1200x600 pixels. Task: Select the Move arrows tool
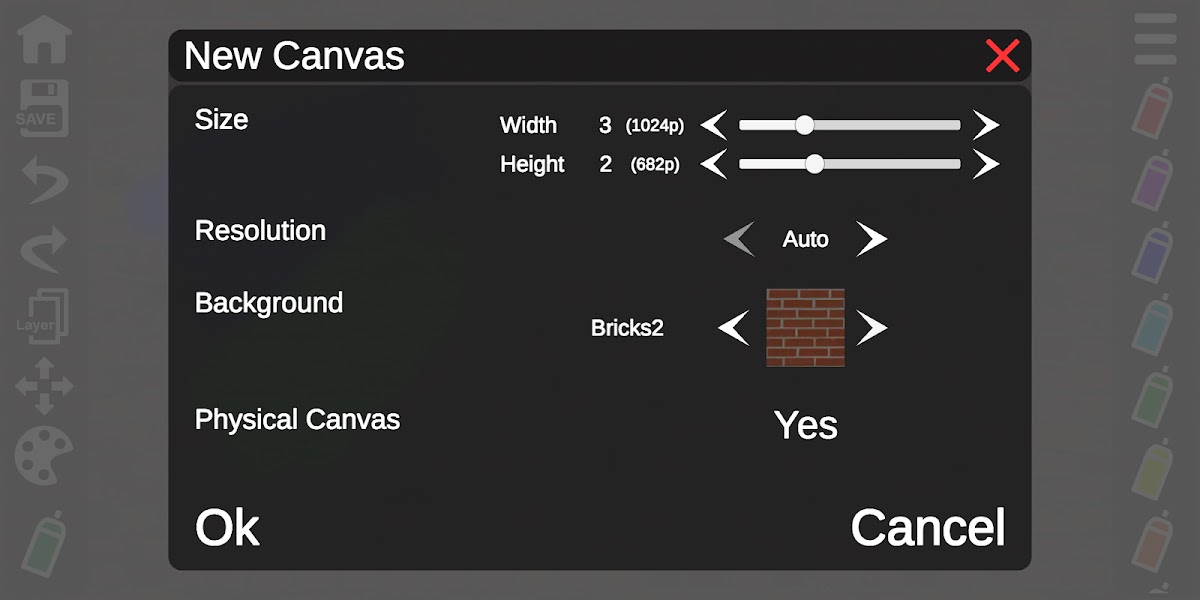[44, 385]
